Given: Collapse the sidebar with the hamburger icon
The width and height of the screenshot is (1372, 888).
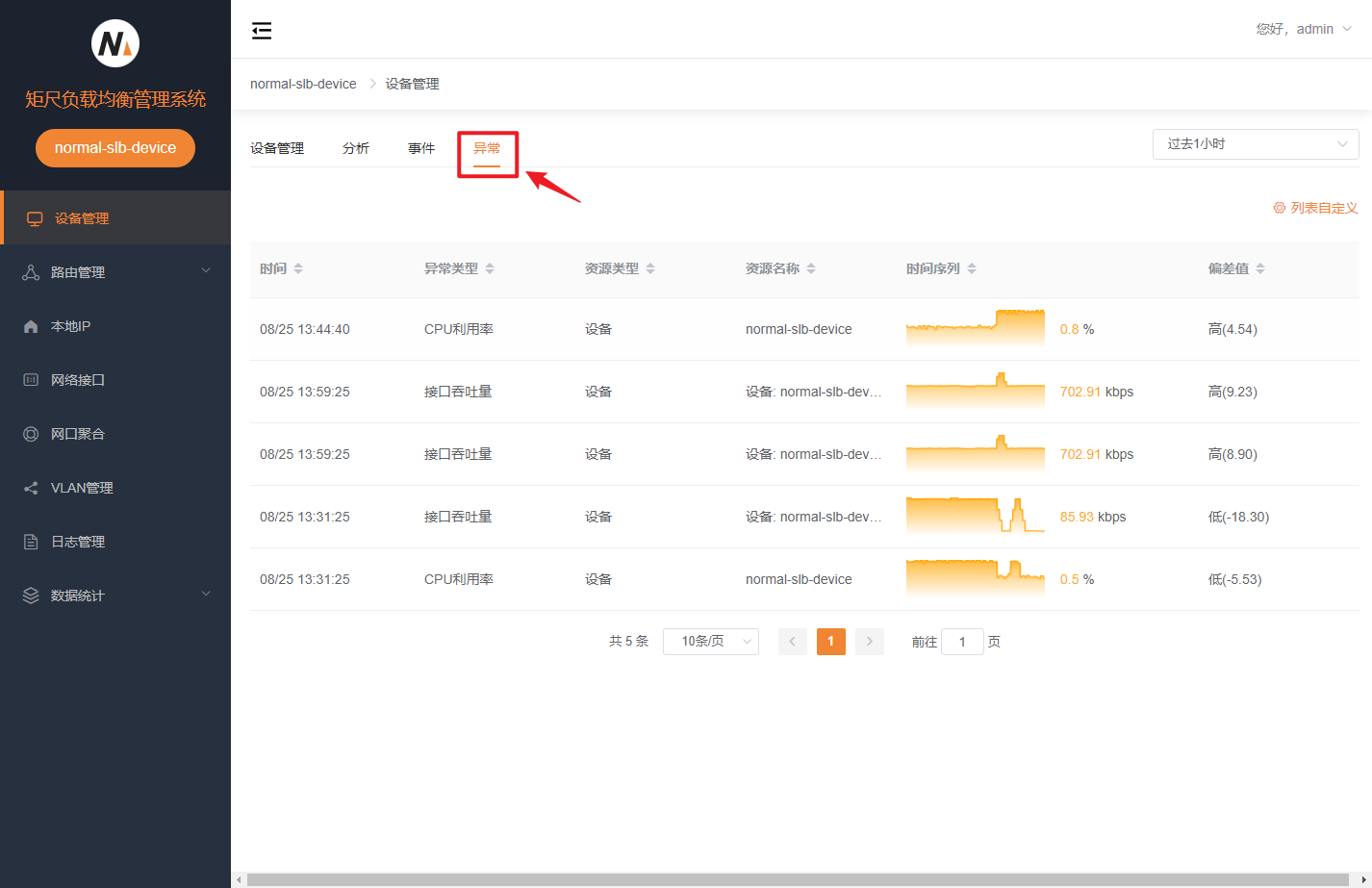Looking at the screenshot, I should [x=262, y=31].
